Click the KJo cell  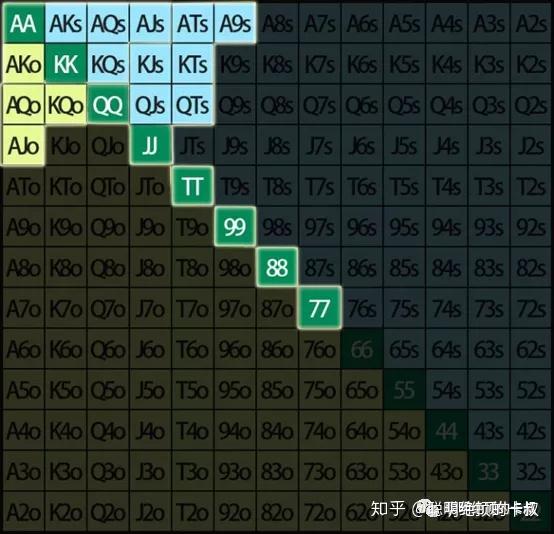[66, 146]
